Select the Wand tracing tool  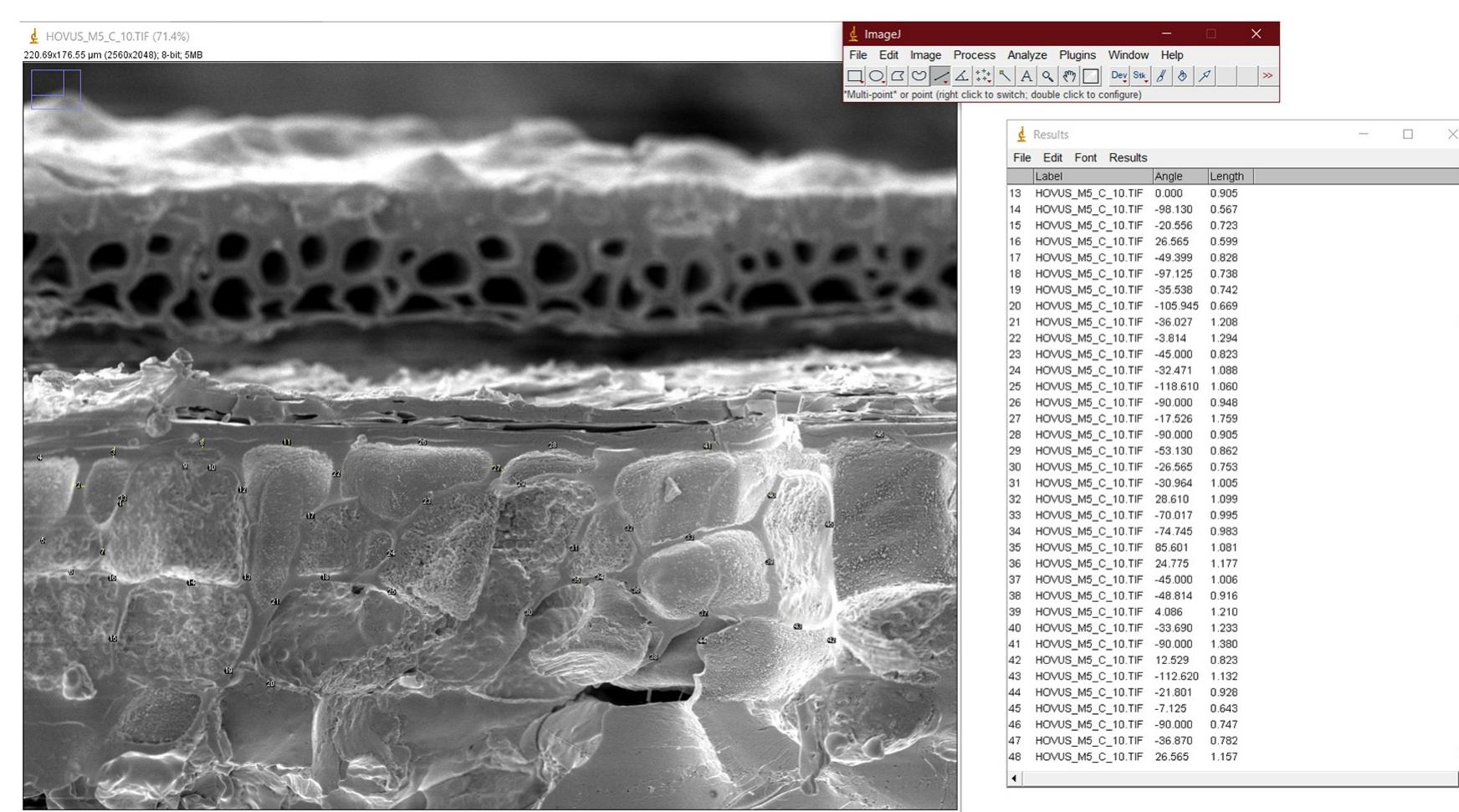(x=1005, y=76)
